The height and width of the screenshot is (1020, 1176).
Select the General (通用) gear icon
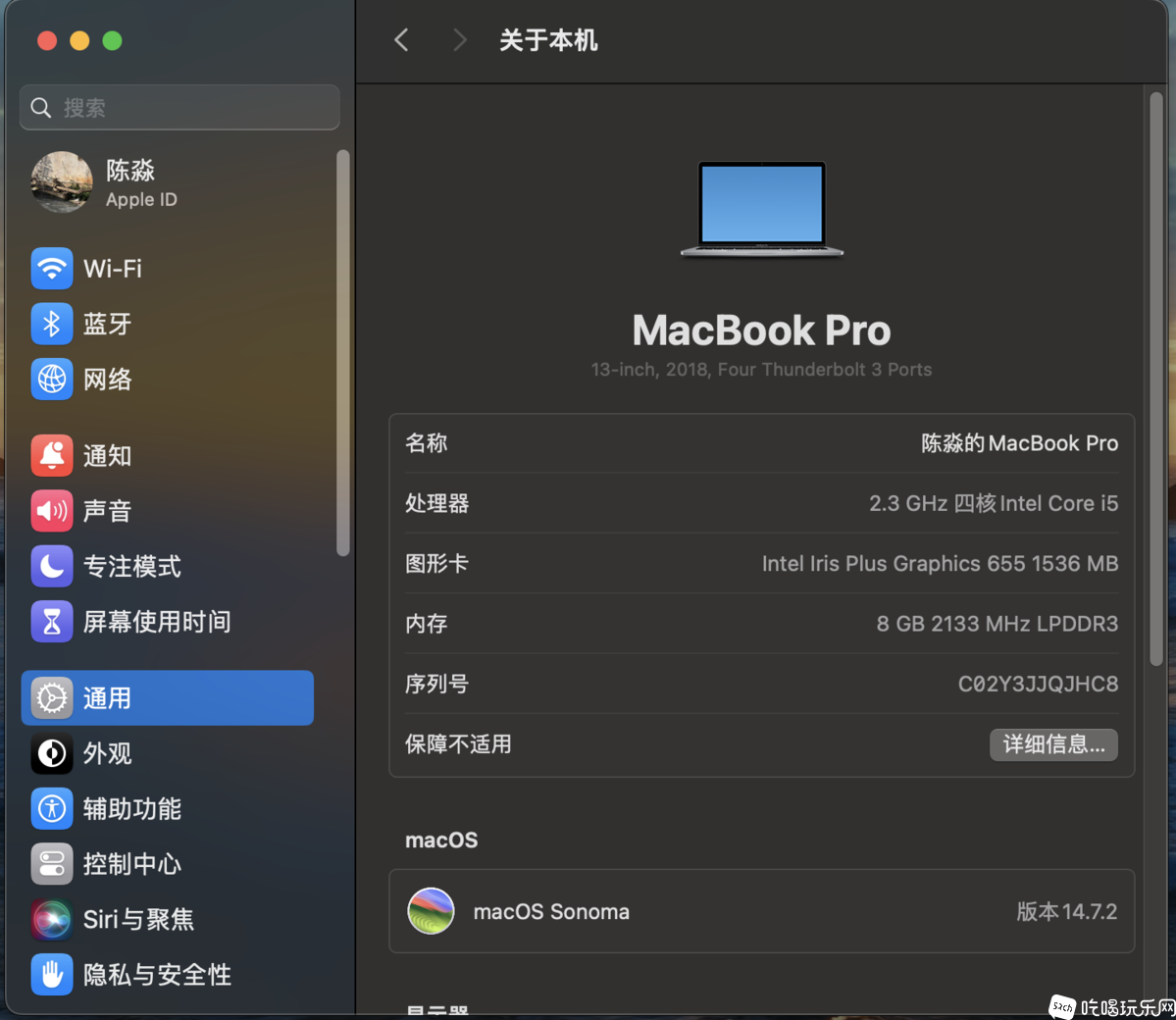[52, 698]
